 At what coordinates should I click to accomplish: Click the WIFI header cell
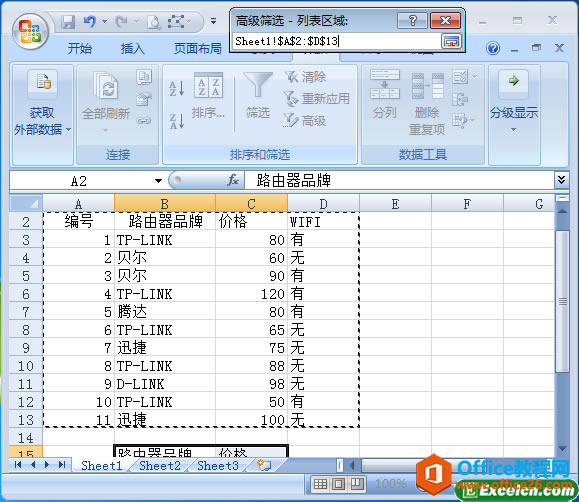323,222
